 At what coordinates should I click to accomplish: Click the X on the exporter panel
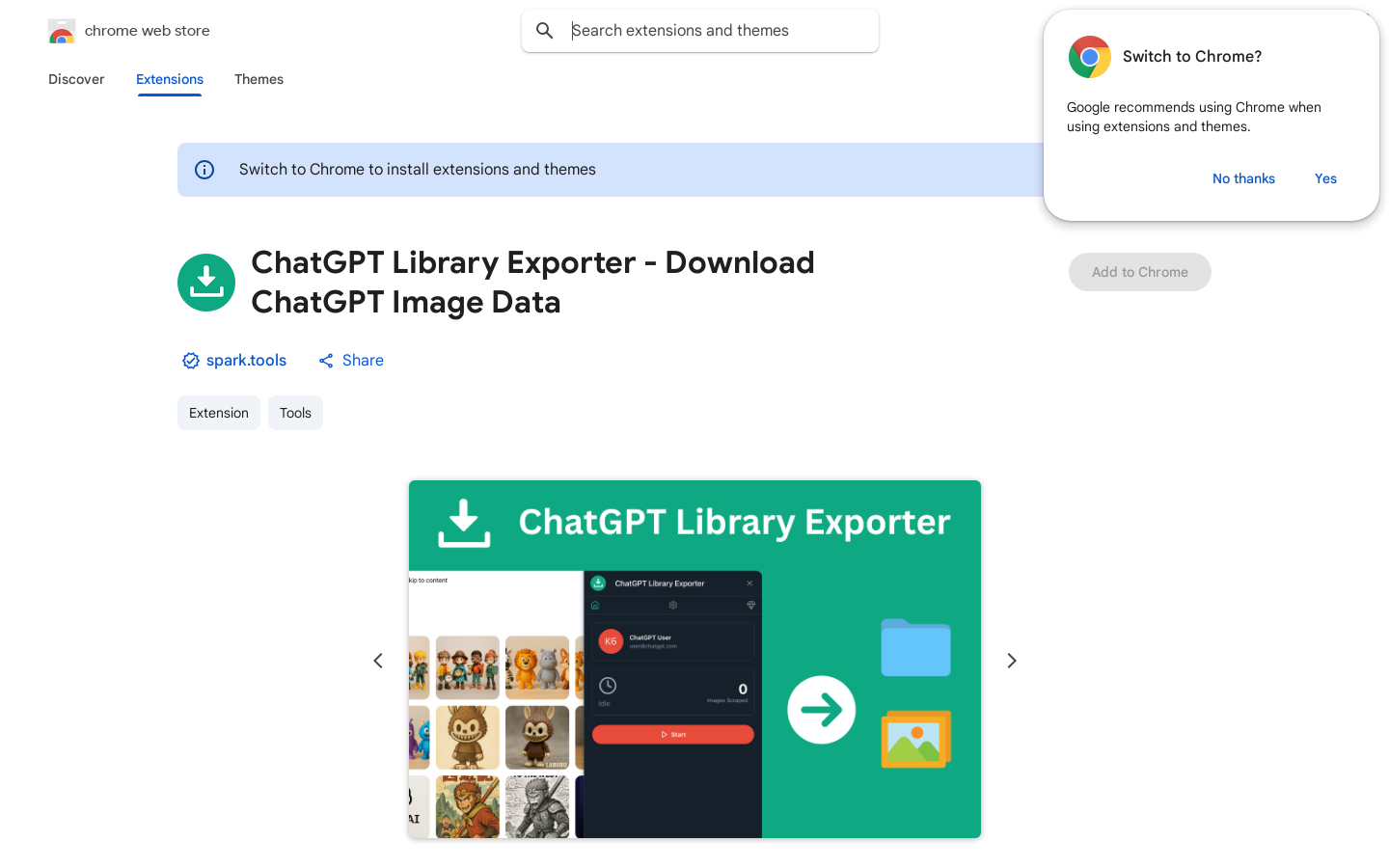click(749, 583)
